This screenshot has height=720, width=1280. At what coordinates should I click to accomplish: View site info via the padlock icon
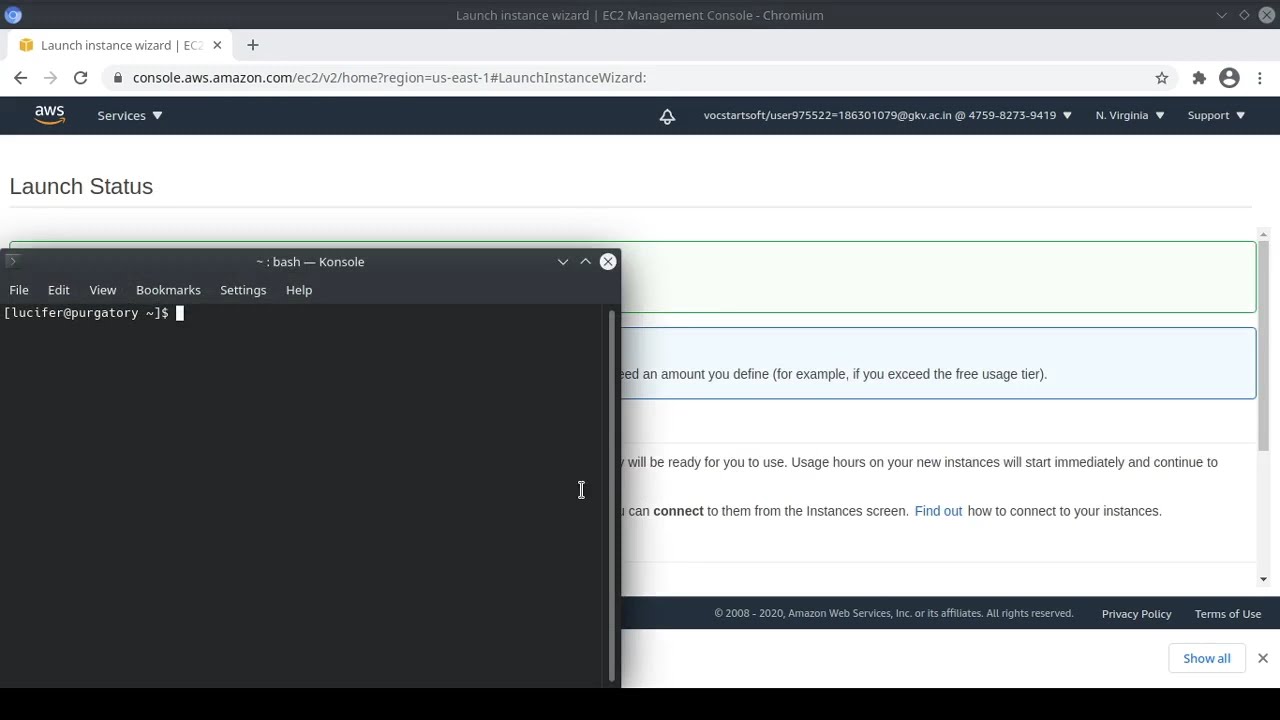118,78
